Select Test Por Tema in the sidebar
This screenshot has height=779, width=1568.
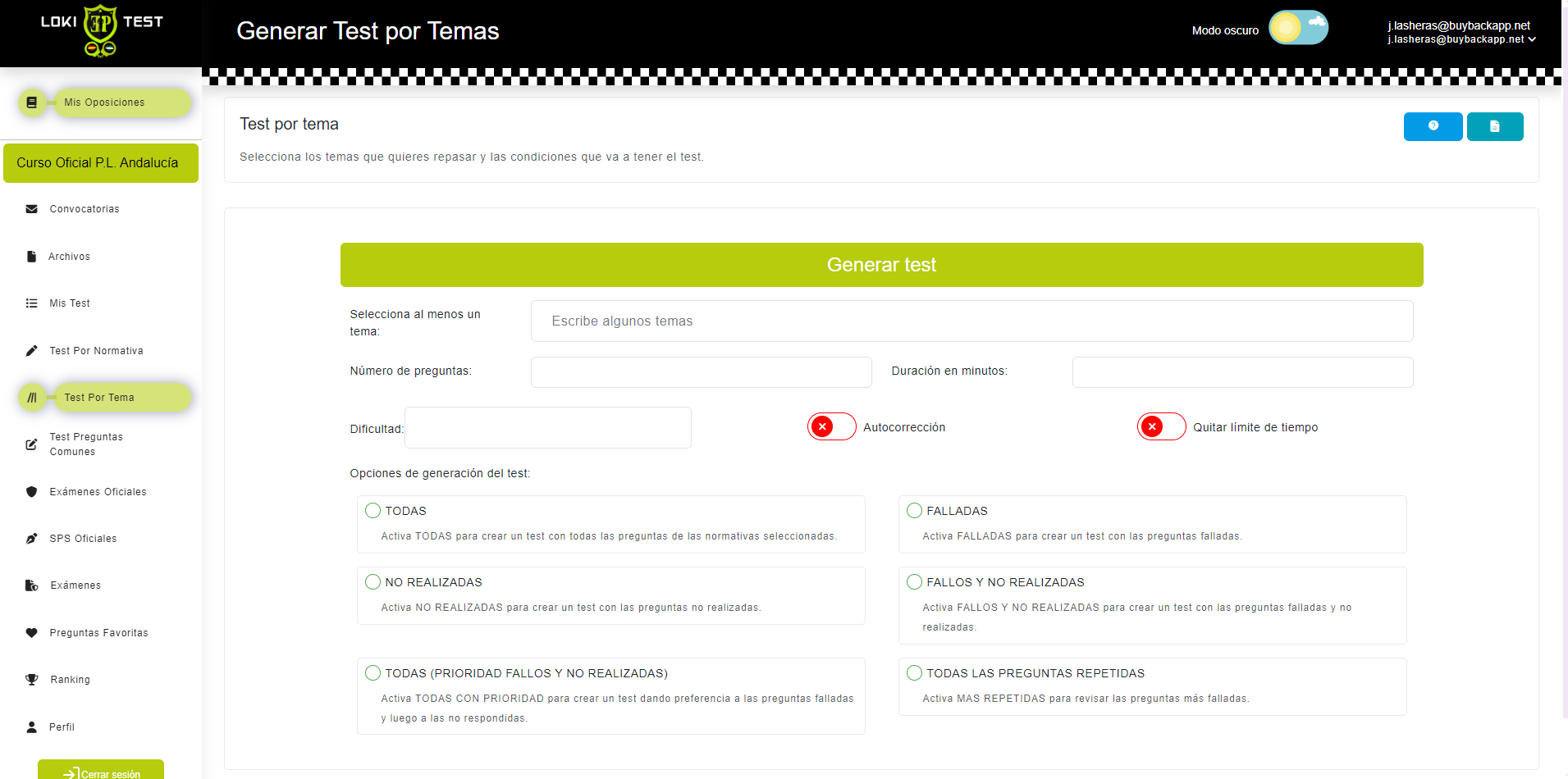(100, 397)
